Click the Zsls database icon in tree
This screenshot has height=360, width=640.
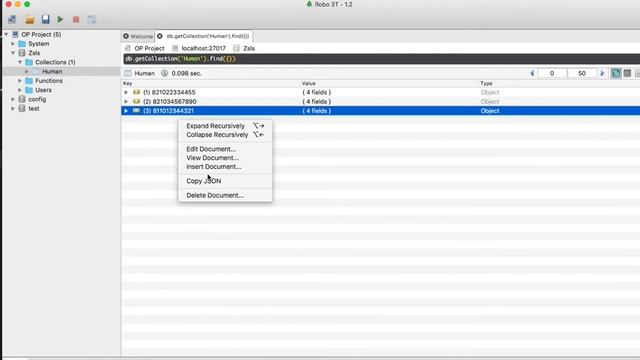click(x=22, y=53)
